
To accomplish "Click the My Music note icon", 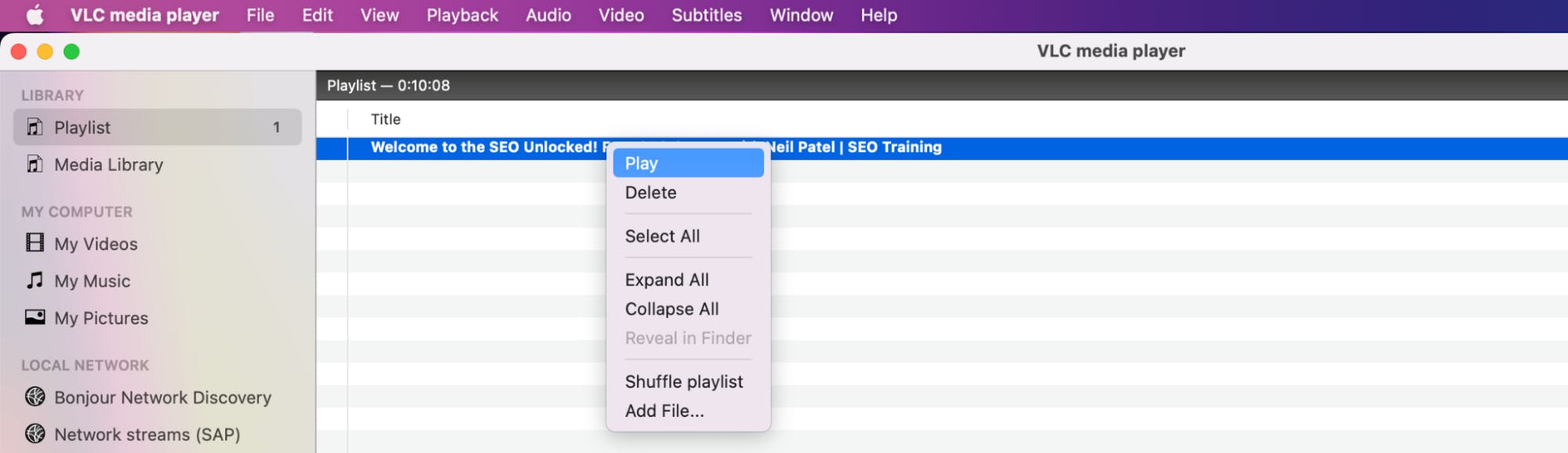I will 35,280.
